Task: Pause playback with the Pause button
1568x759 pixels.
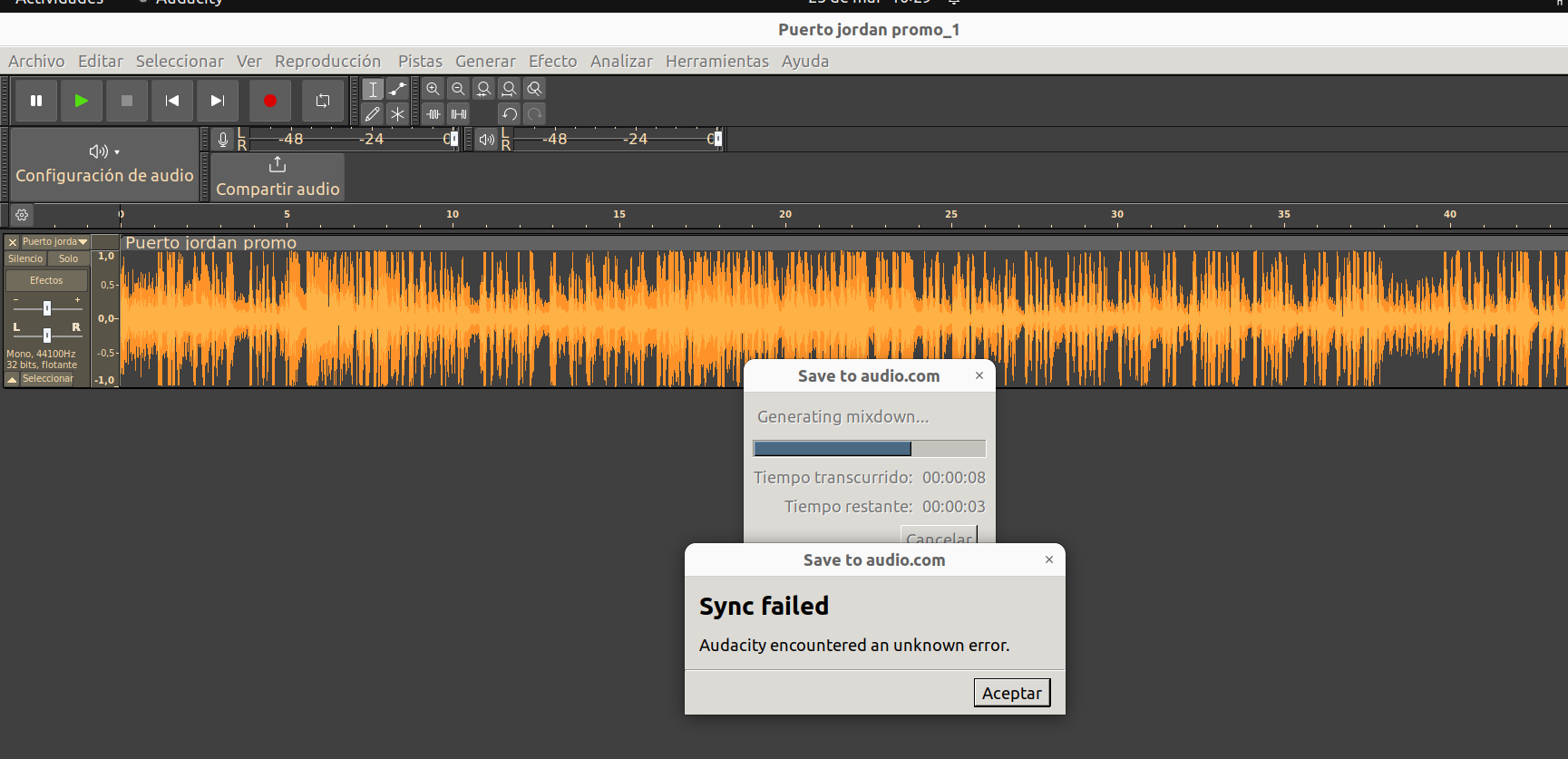Action: pos(36,101)
